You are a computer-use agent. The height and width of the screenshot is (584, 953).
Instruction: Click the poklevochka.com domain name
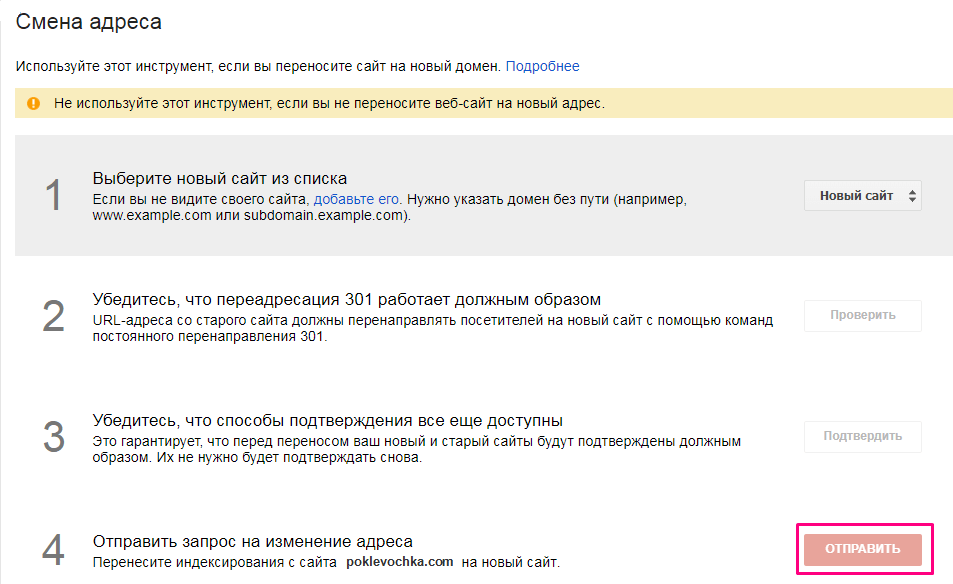click(x=400, y=562)
